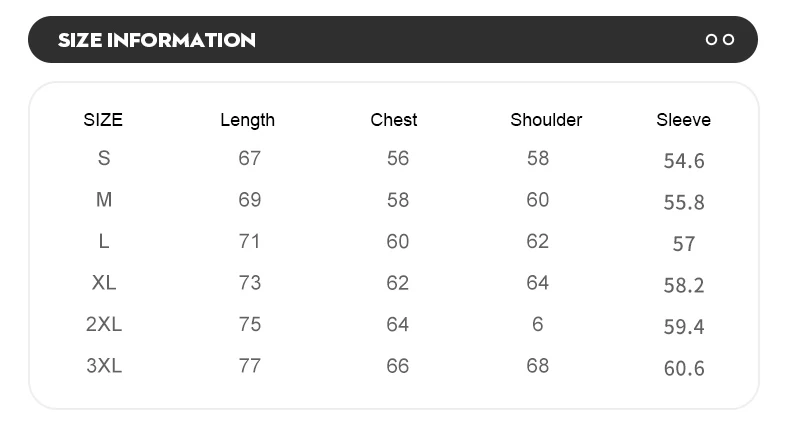Select the S size row label

click(x=104, y=158)
